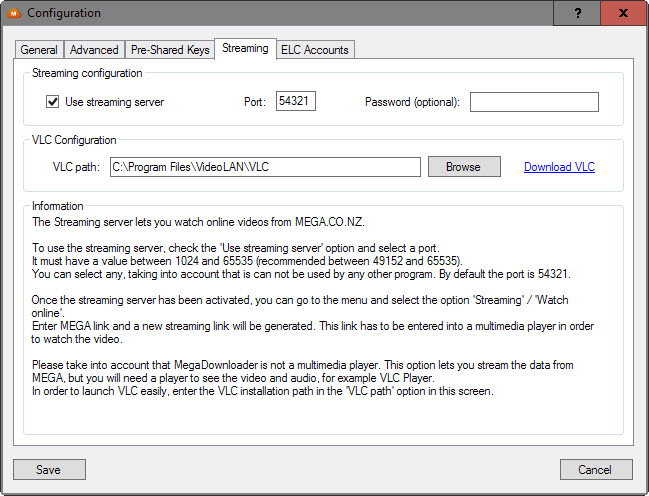
Task: Switch to the General tab
Action: pos(39,50)
